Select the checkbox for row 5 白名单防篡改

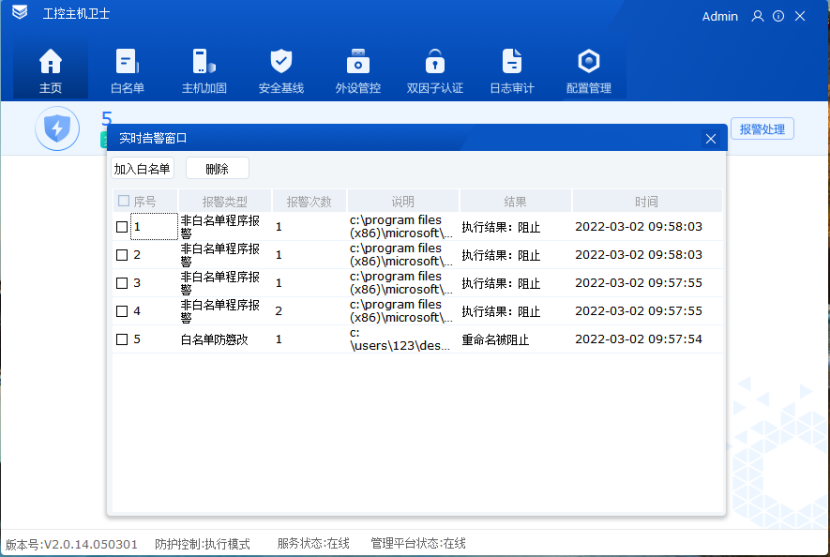pyautogui.click(x=122, y=339)
